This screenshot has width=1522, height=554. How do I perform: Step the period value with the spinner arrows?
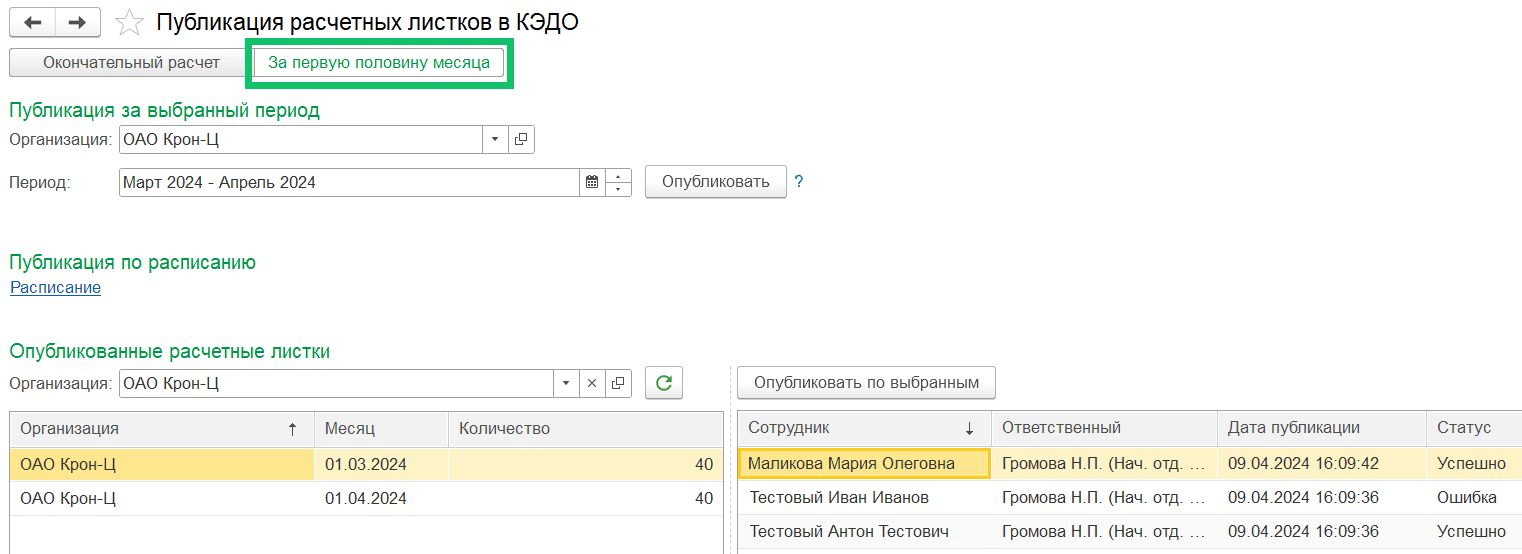619,182
